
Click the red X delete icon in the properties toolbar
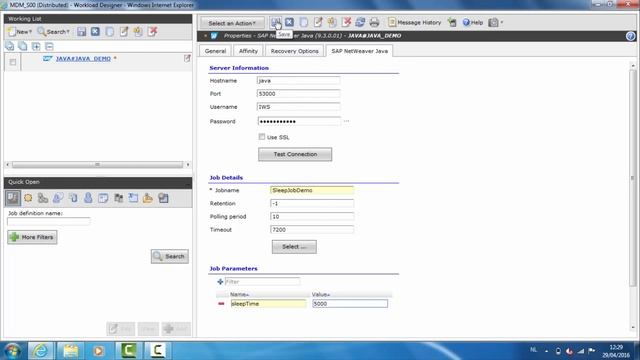click(346, 22)
